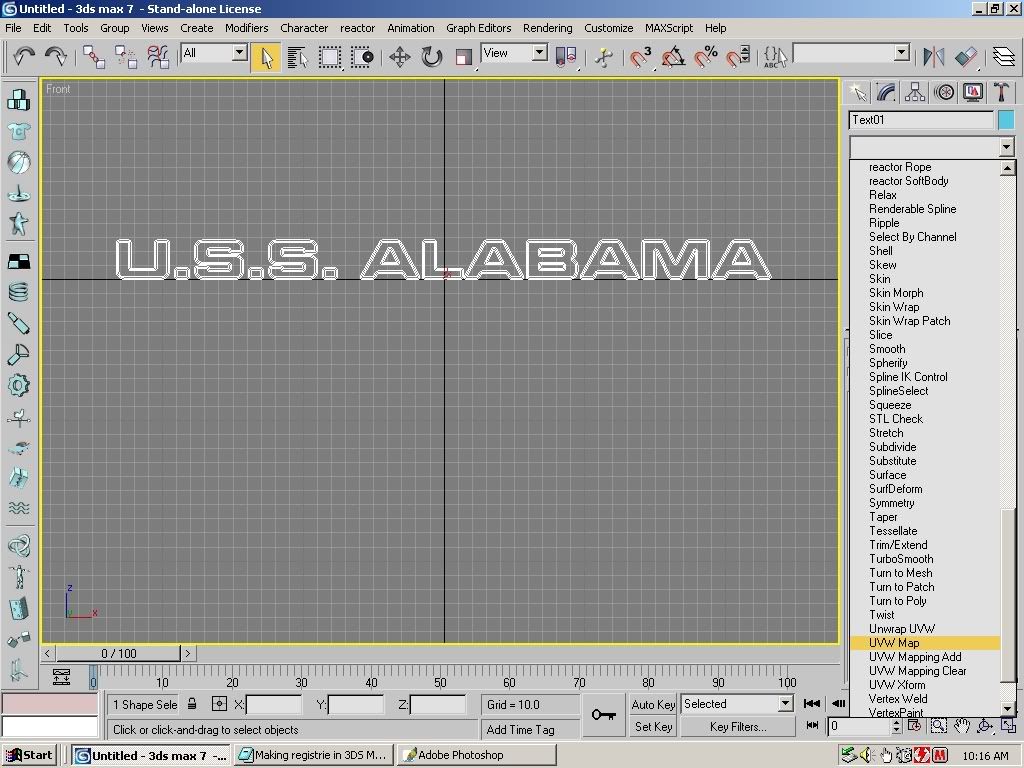Open the named selection sets dropdown
Image resolution: width=1024 pixels, height=768 pixels.
point(902,53)
